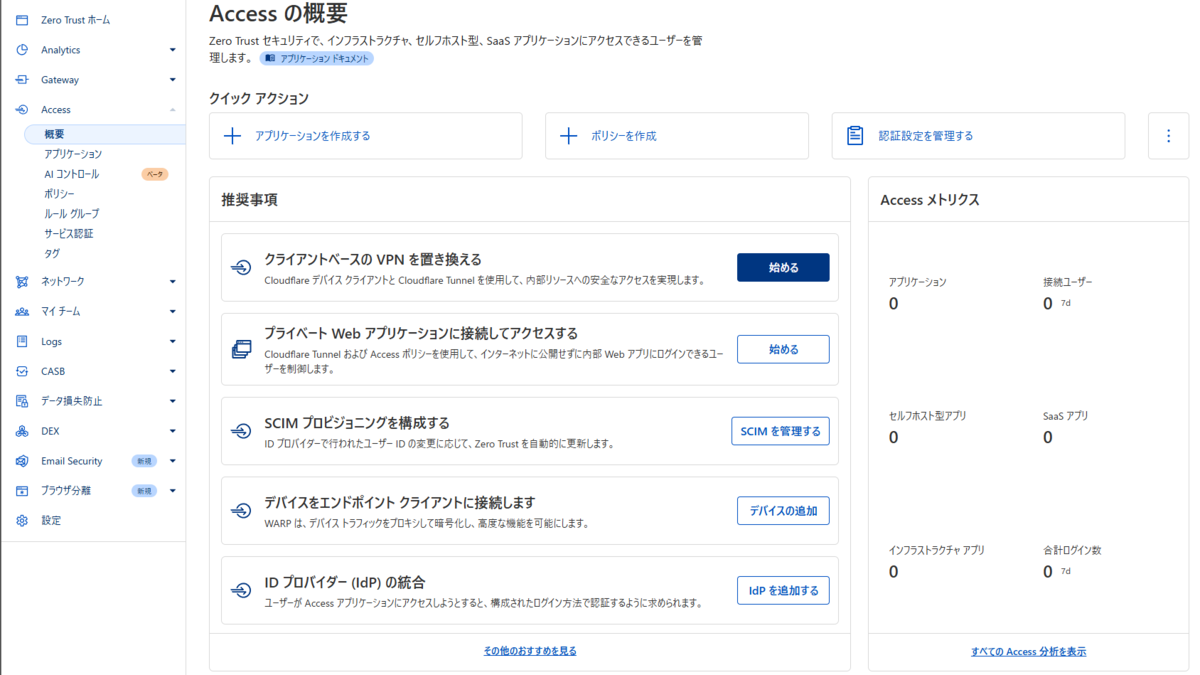Click the 新規 badge beside Email Security

point(145,461)
